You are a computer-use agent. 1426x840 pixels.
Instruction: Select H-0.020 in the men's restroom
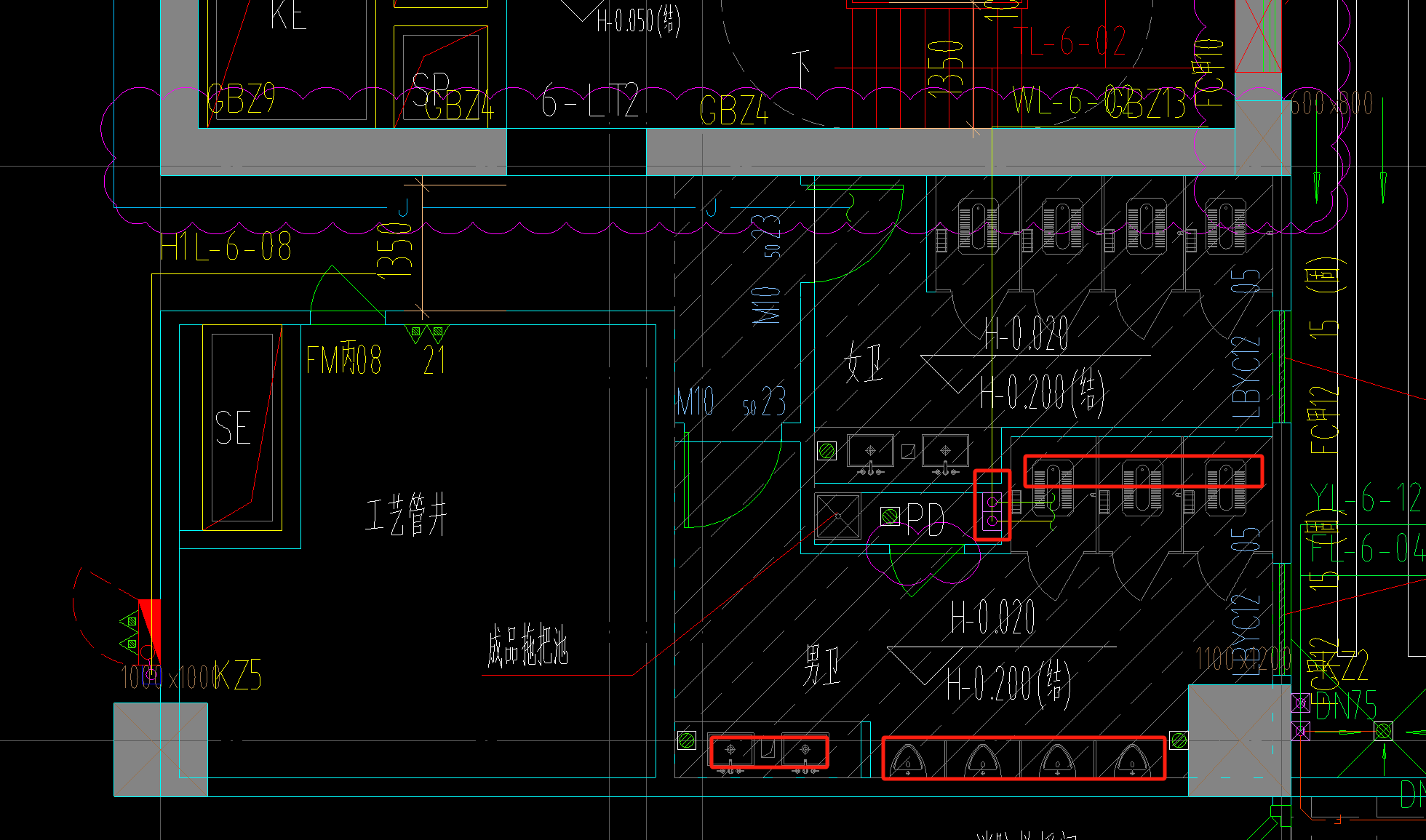click(993, 617)
